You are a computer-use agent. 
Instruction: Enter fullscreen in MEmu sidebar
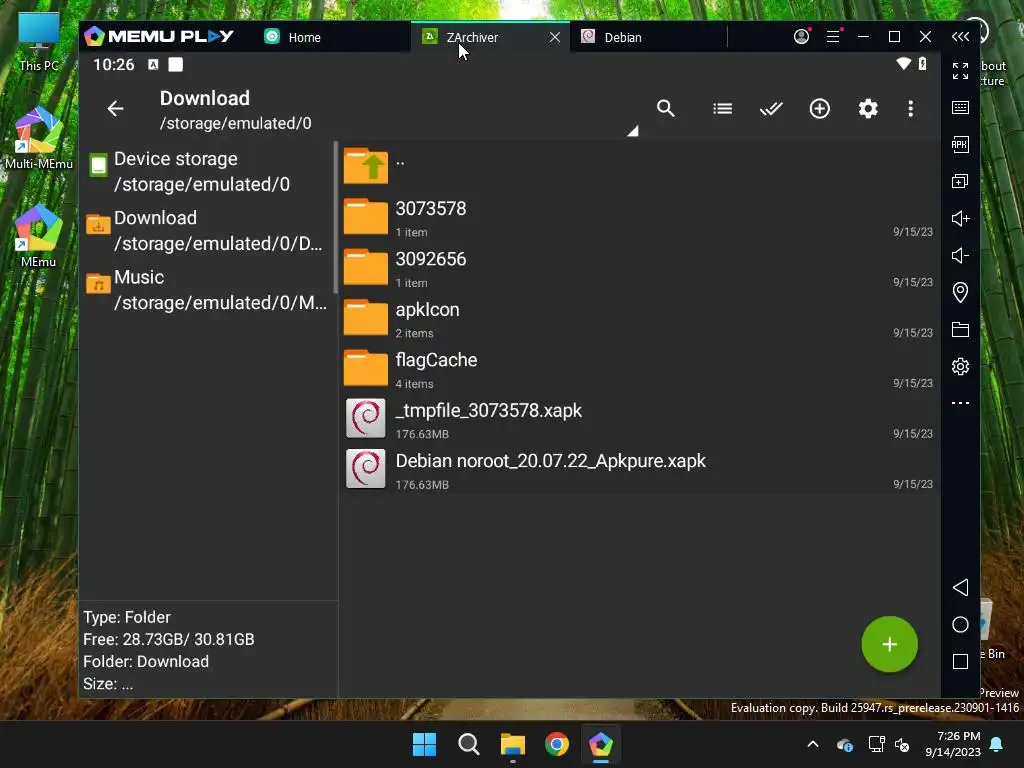point(960,71)
